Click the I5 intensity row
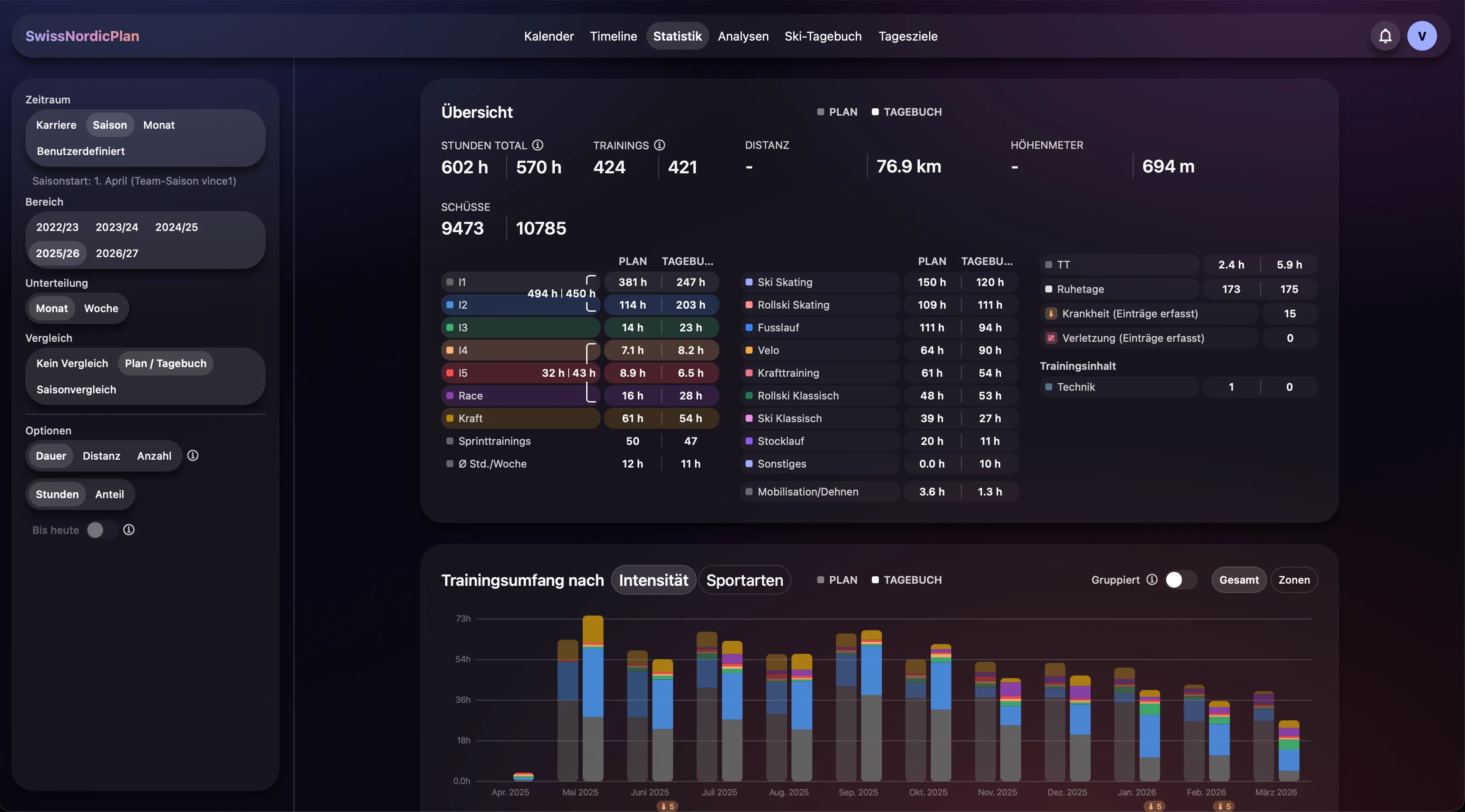Viewport: 1465px width, 812px height. coord(580,373)
